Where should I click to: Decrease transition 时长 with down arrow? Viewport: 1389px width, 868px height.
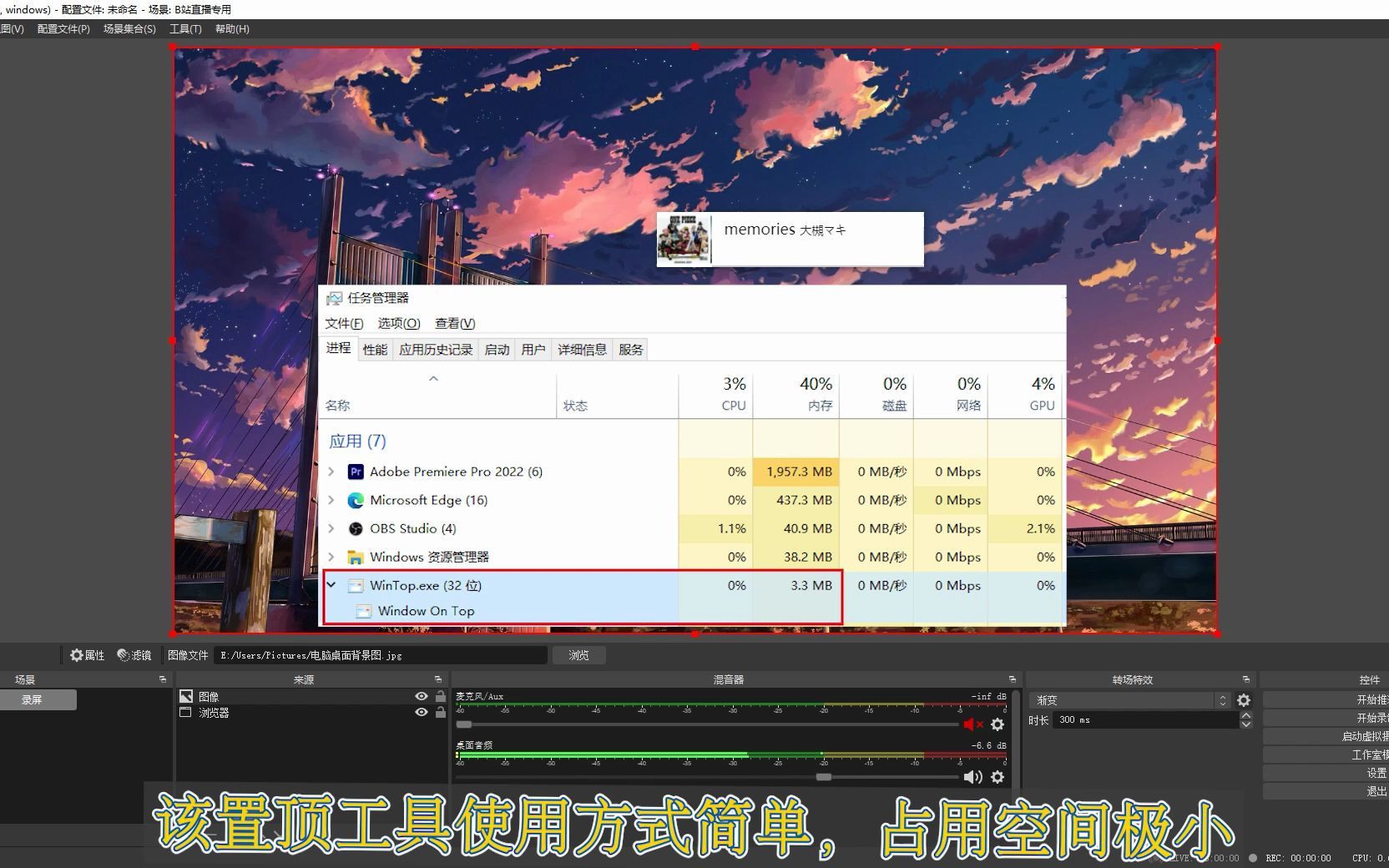pos(1246,724)
